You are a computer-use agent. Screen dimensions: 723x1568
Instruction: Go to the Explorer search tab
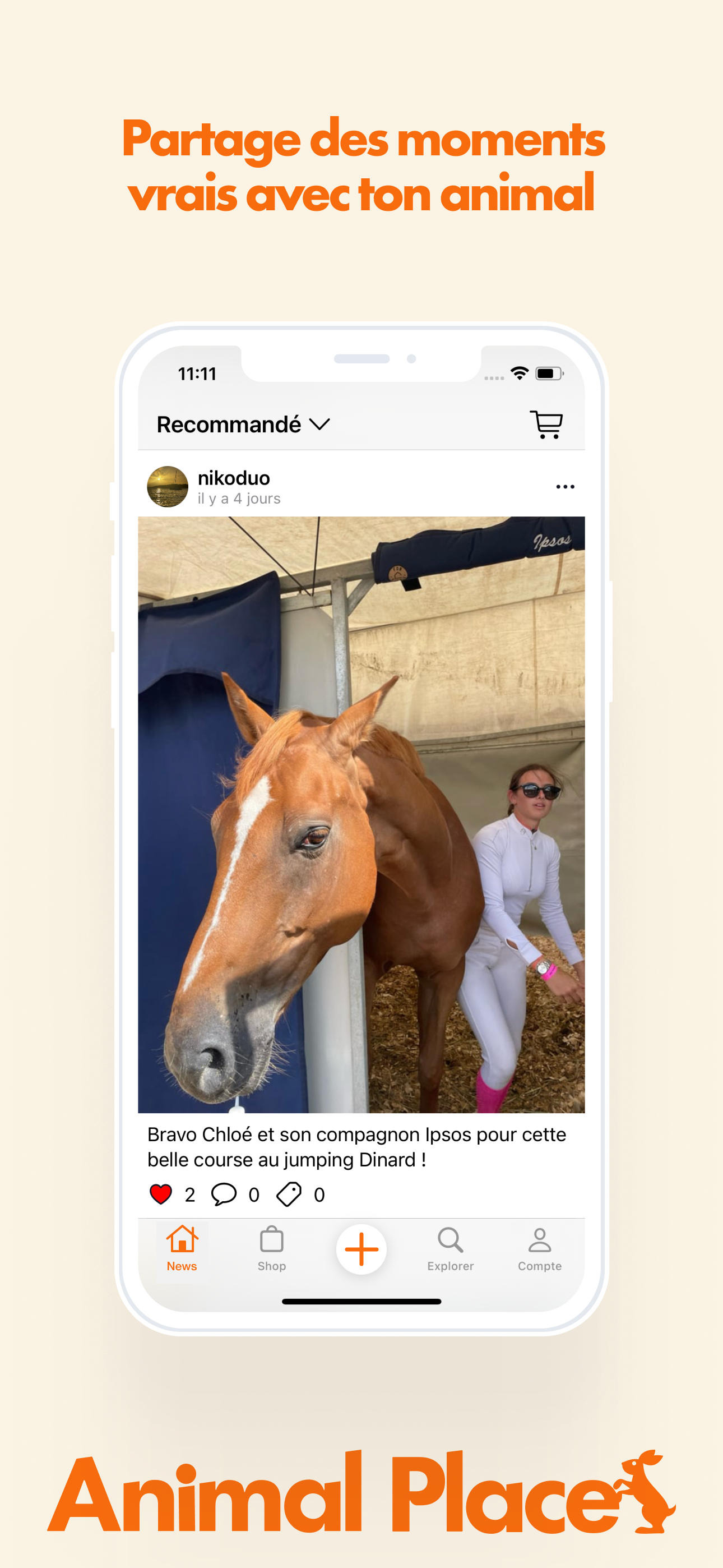point(451,1249)
